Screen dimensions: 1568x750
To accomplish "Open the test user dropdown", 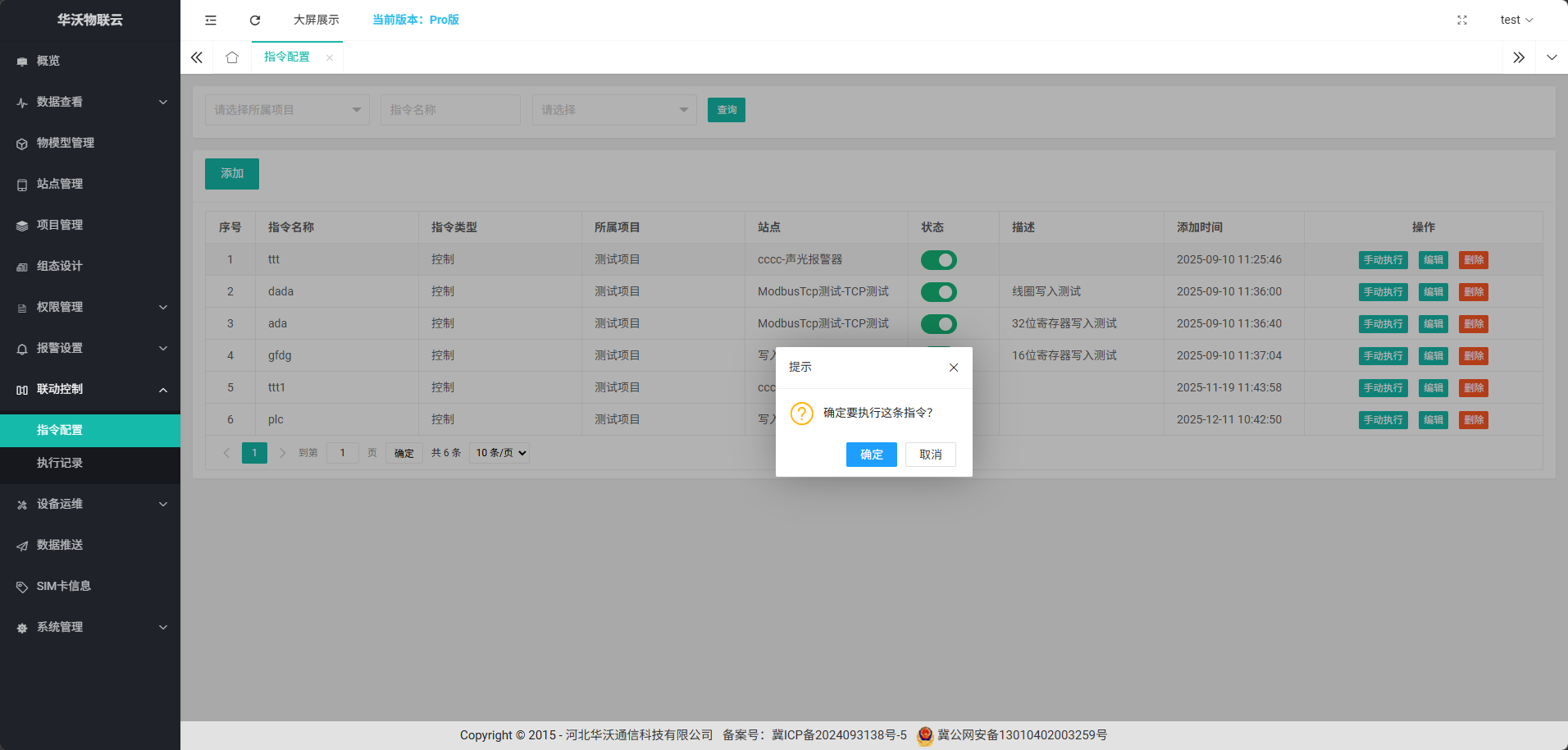I will click(1516, 20).
